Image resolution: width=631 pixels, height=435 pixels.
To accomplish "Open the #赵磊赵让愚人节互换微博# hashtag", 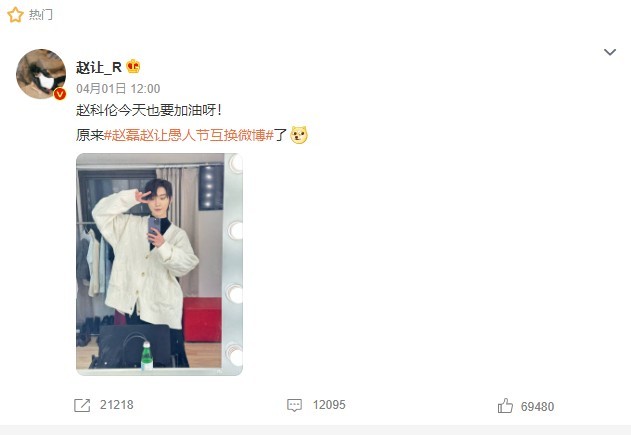I will click(189, 135).
